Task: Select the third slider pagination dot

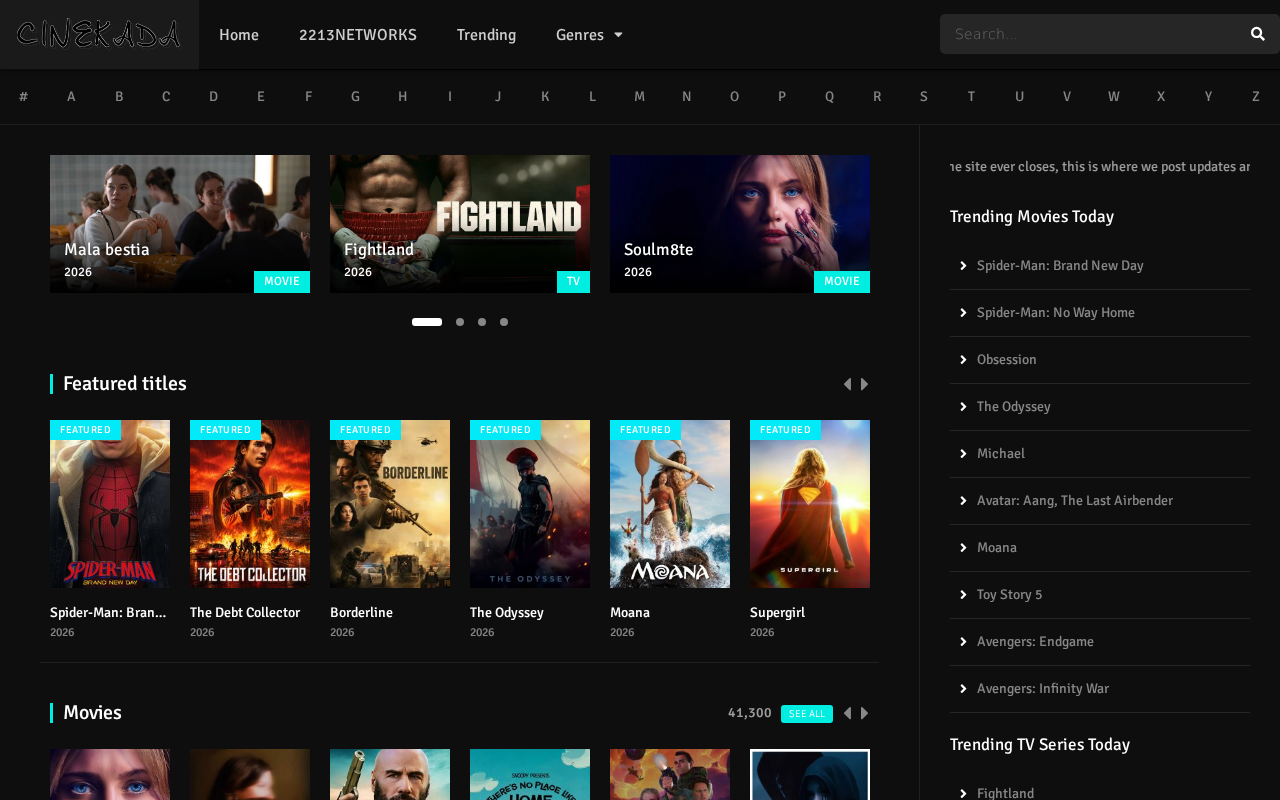Action: click(482, 322)
